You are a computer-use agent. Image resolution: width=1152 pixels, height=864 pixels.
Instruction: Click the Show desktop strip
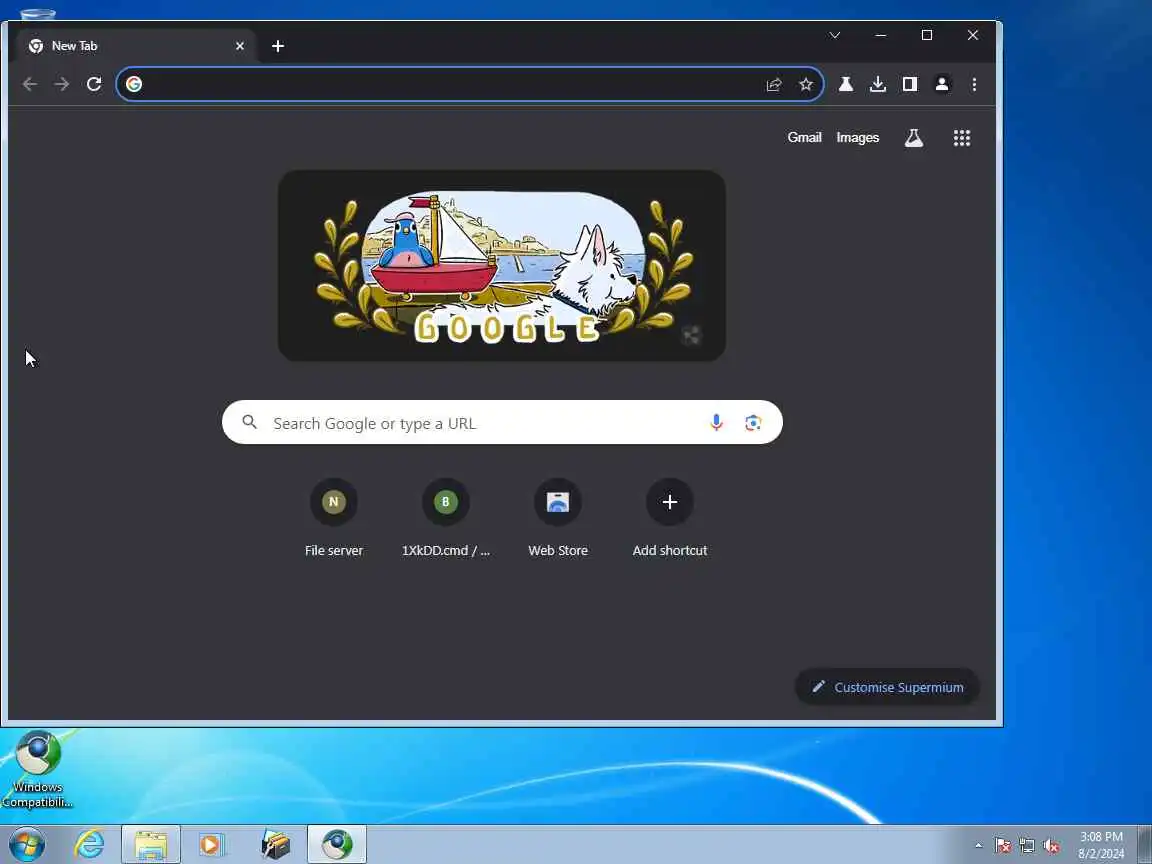click(x=1144, y=845)
